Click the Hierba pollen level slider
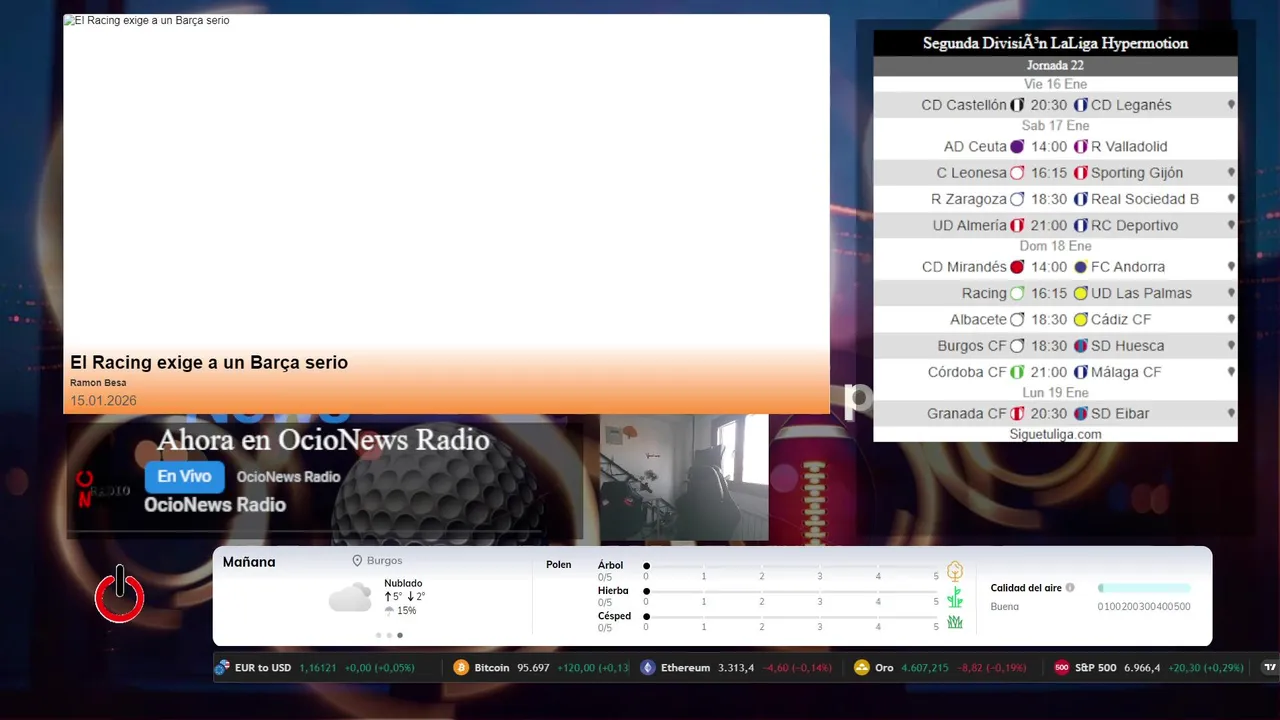The height and width of the screenshot is (720, 1280). (x=791, y=591)
